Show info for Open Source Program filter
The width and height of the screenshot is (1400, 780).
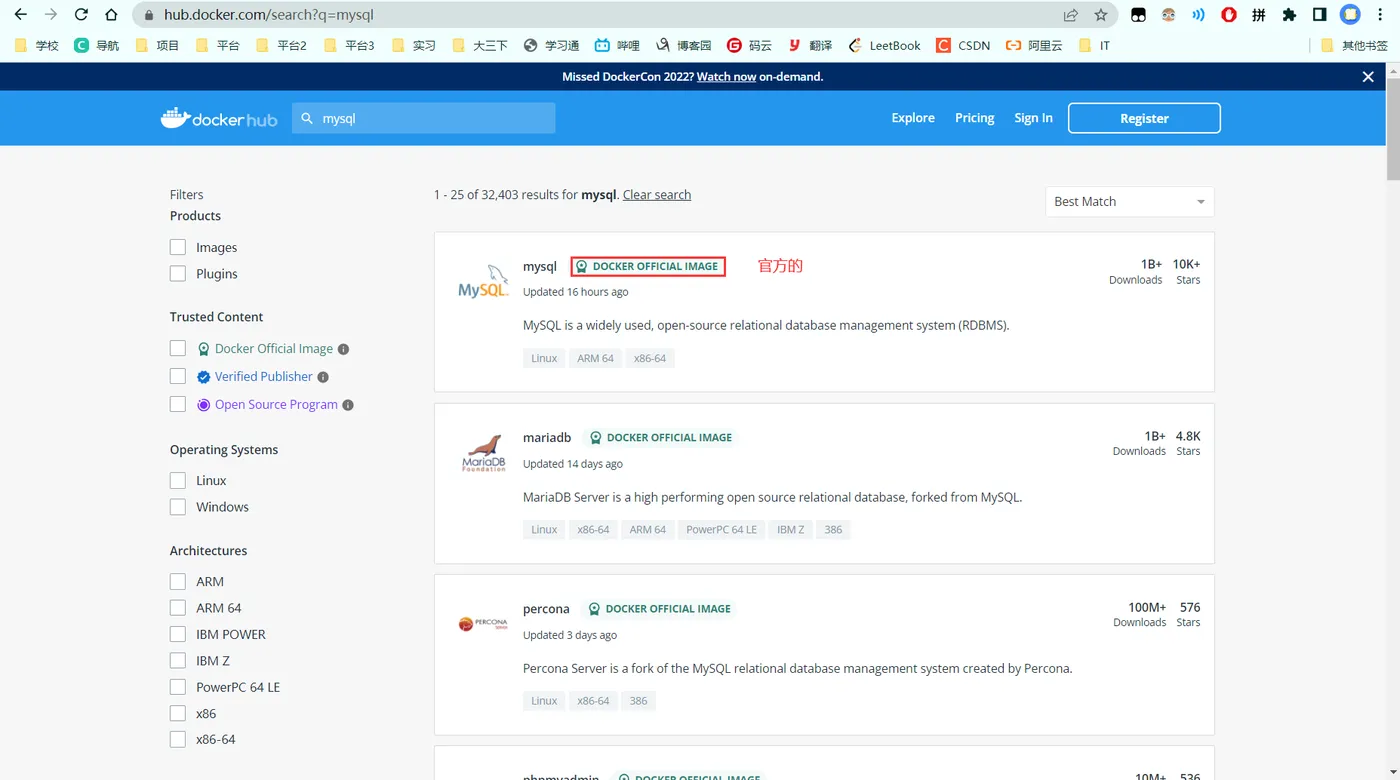[348, 405]
